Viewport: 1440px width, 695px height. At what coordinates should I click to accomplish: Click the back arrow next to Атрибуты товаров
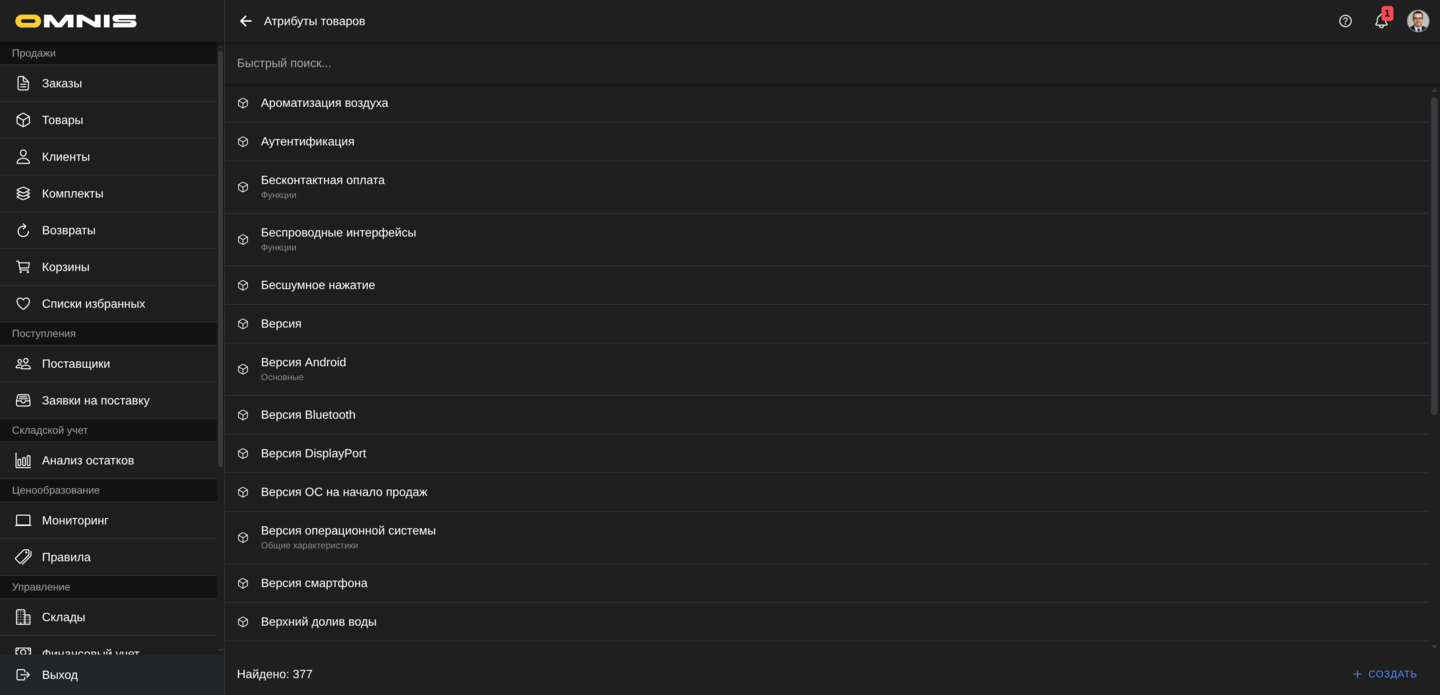(x=246, y=21)
